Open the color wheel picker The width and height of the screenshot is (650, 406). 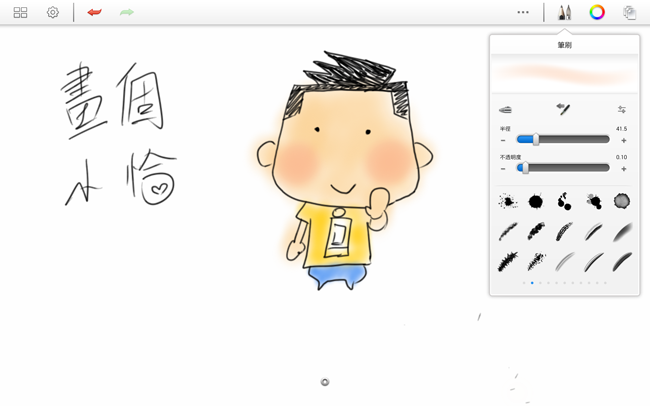[x=597, y=12]
